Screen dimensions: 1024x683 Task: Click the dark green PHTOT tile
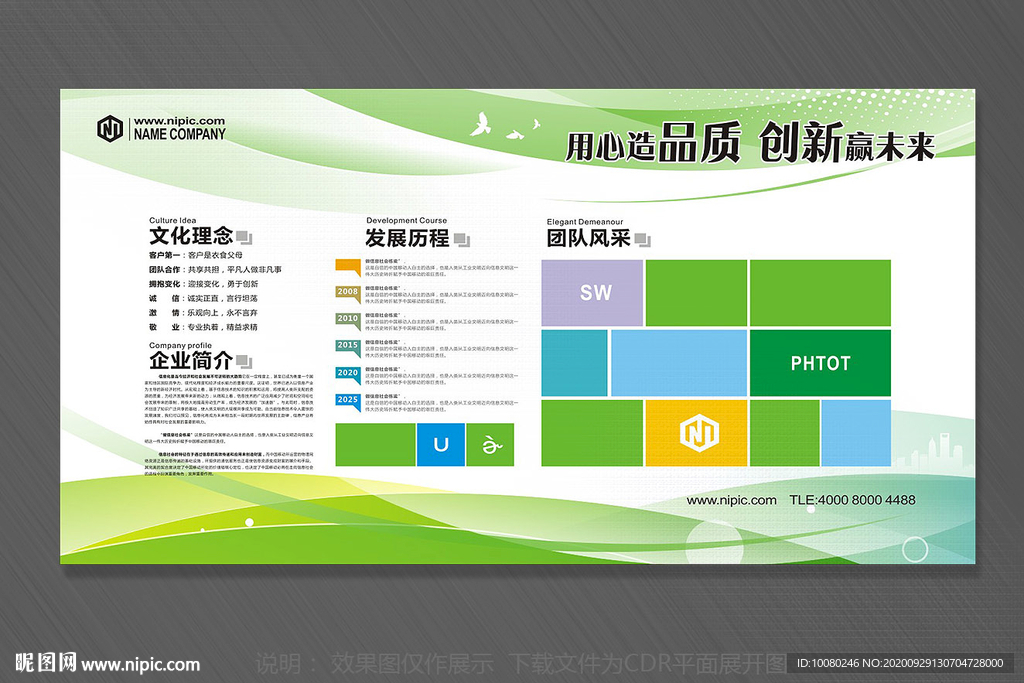point(820,363)
